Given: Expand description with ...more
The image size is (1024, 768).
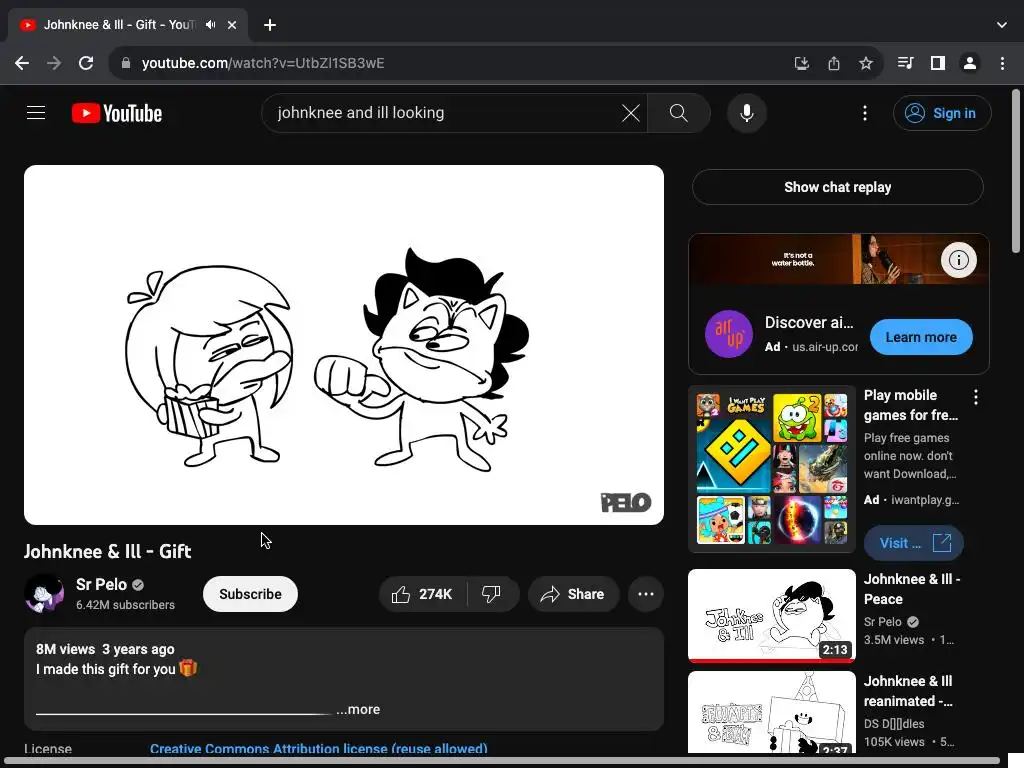Looking at the screenshot, I should pos(358,709).
